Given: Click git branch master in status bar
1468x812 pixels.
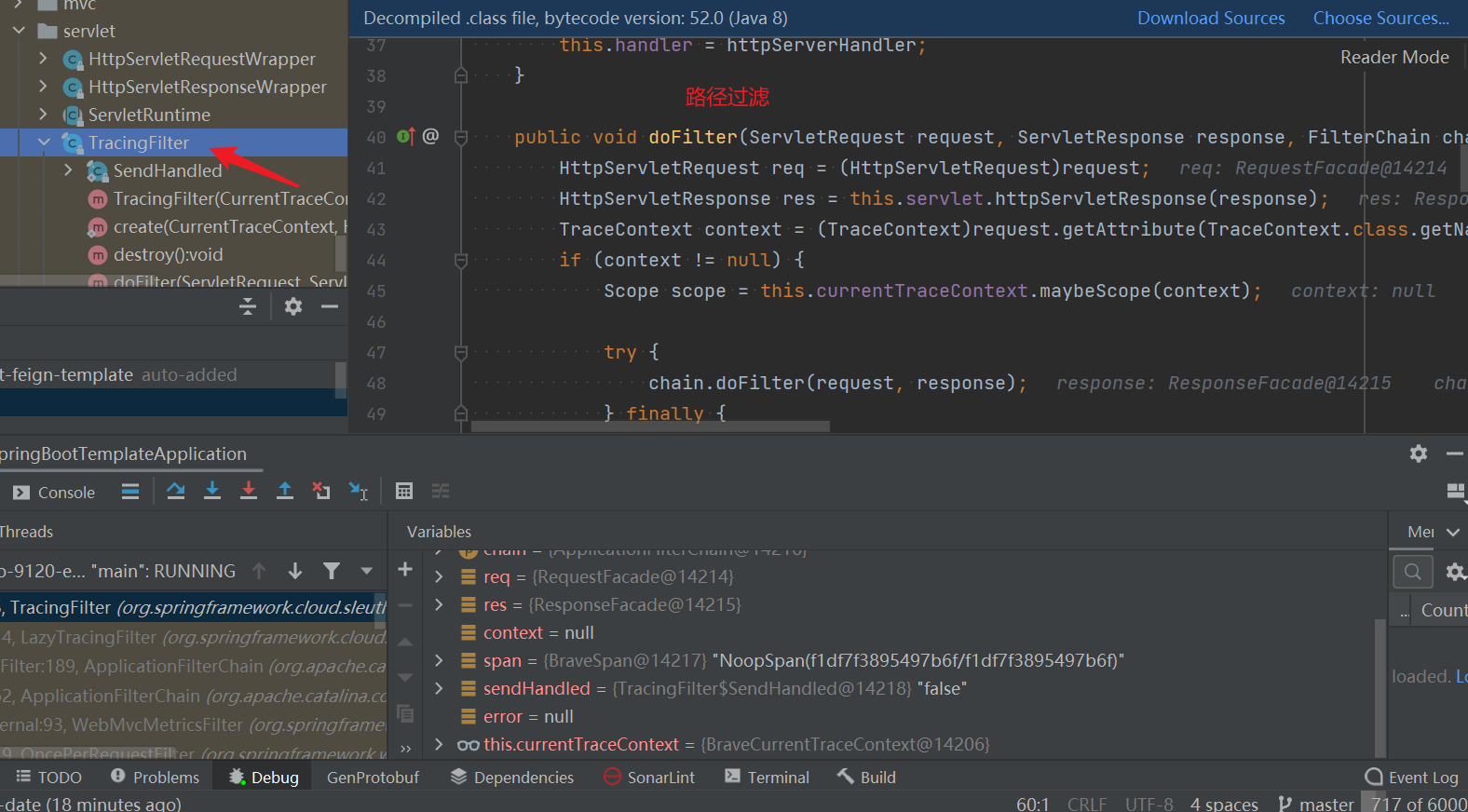Looking at the screenshot, I should point(1315,804).
